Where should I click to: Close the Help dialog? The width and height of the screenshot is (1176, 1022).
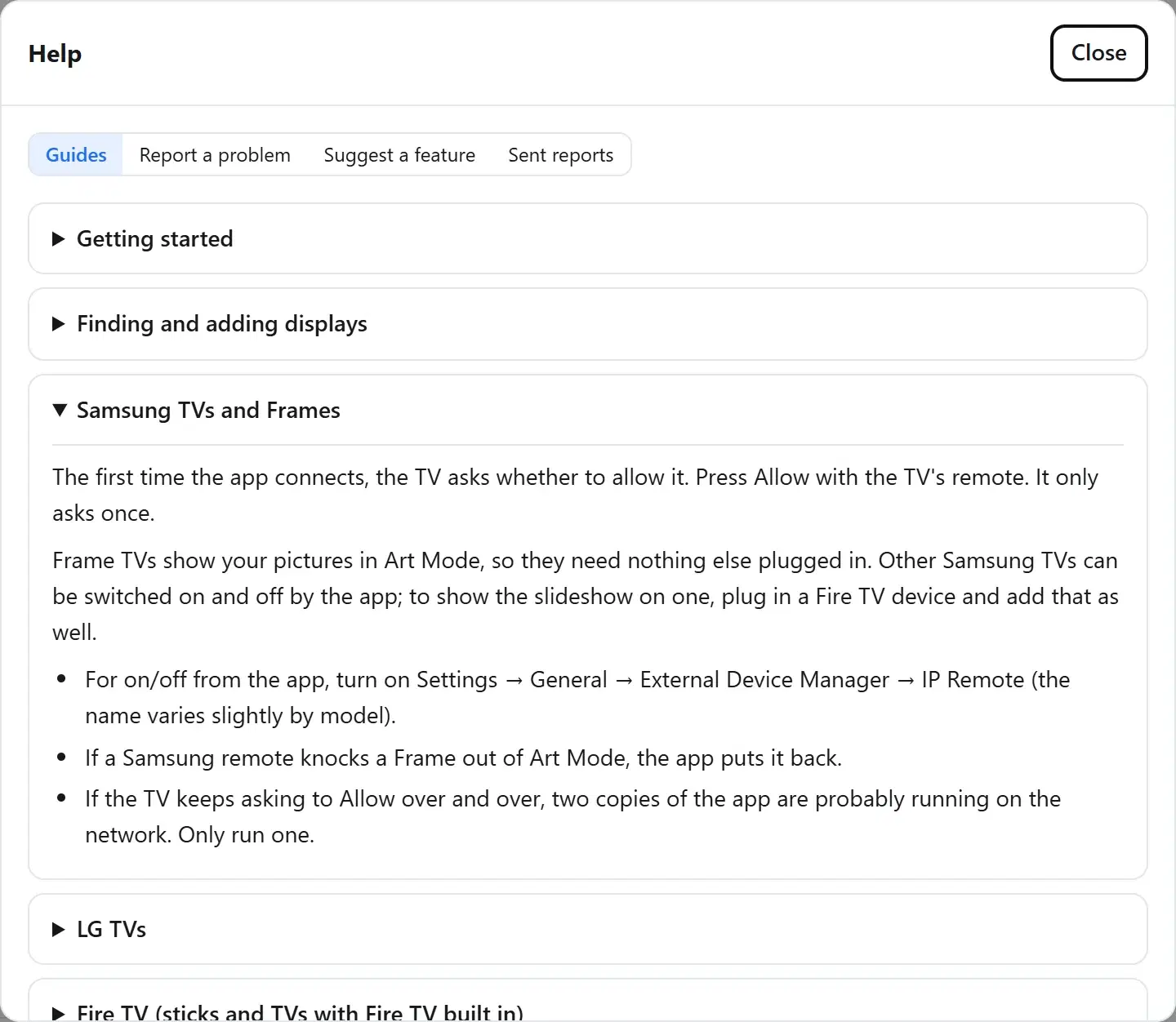(1098, 53)
